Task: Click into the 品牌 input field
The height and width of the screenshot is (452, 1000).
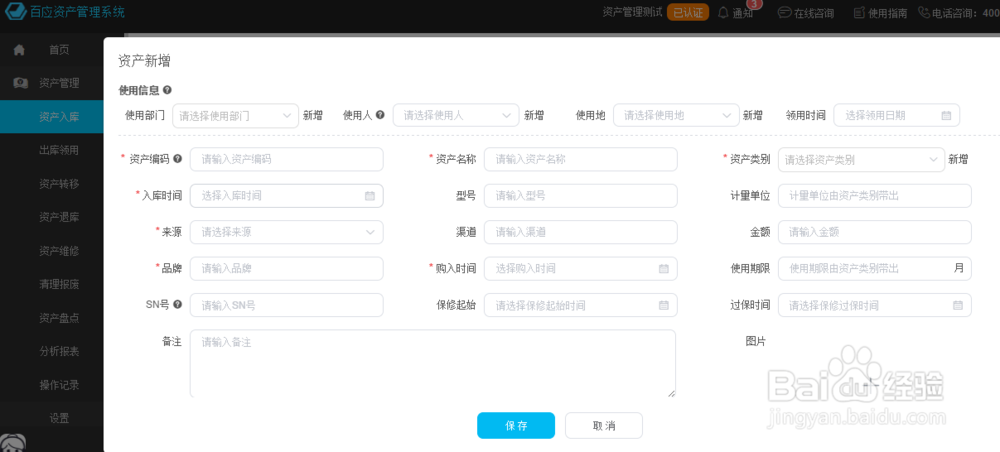Action: pos(286,268)
